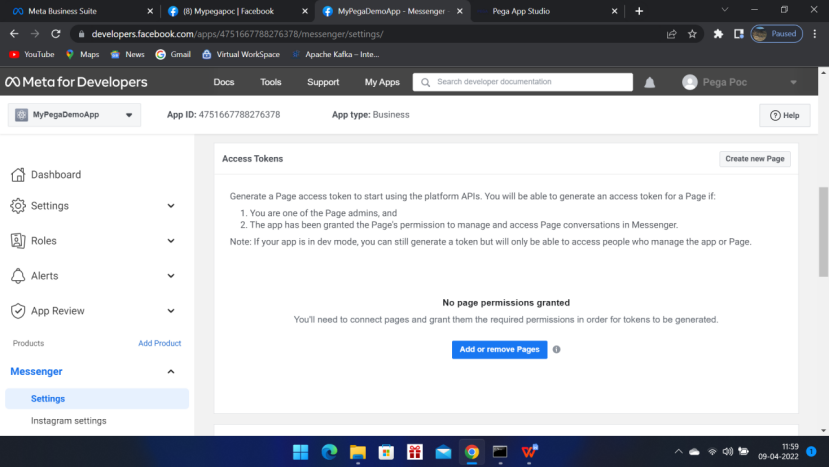The width and height of the screenshot is (830, 467).
Task: Click the developer documentation search field
Action: pos(522,82)
